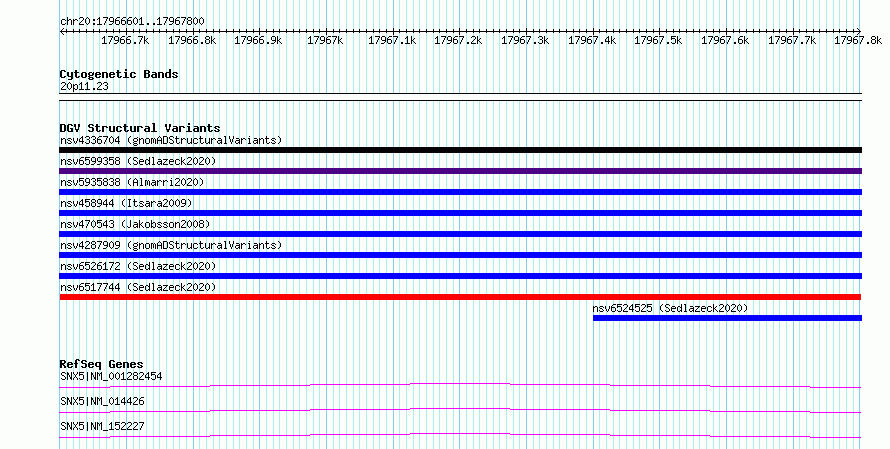Click the 17967.8k ruler tick label
Screen dimensions: 890x449
pyautogui.click(x=858, y=40)
